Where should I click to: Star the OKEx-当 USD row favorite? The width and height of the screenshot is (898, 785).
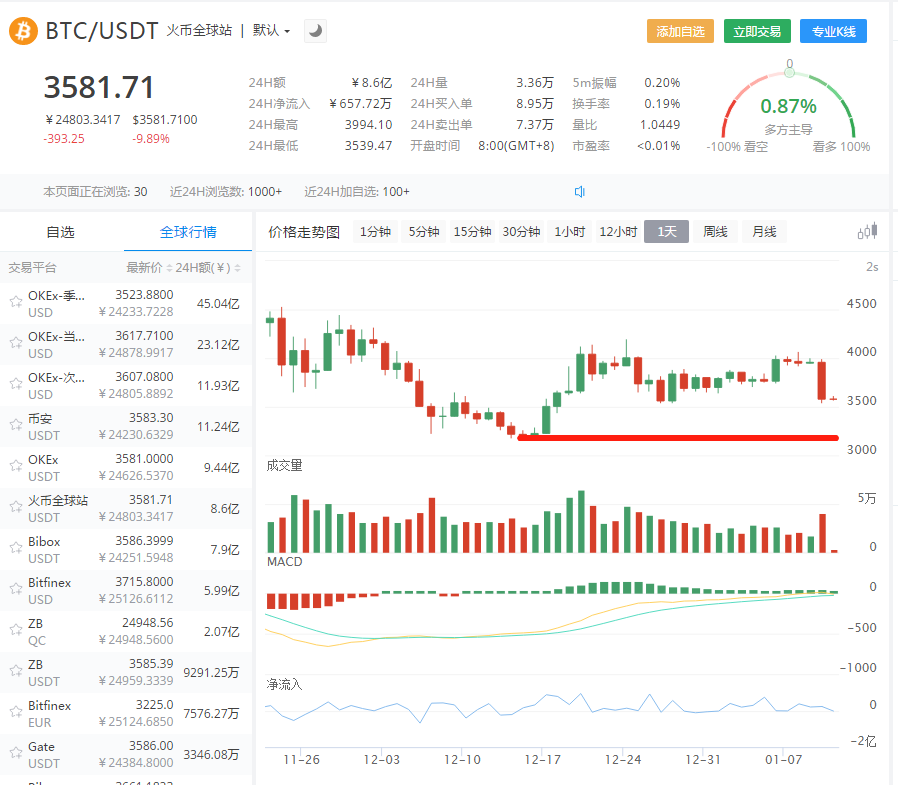coord(15,343)
